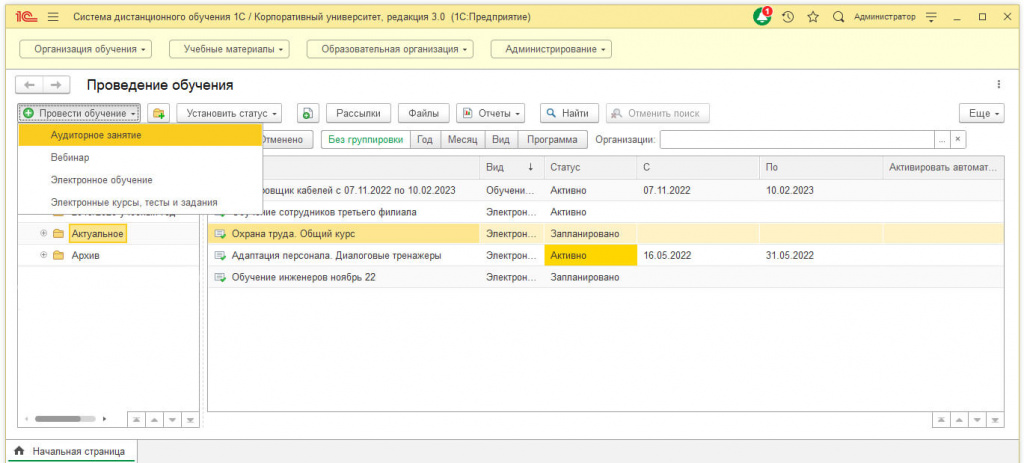Open Провести обучение dropdown button
The width and height of the screenshot is (1024, 463).
79,114
